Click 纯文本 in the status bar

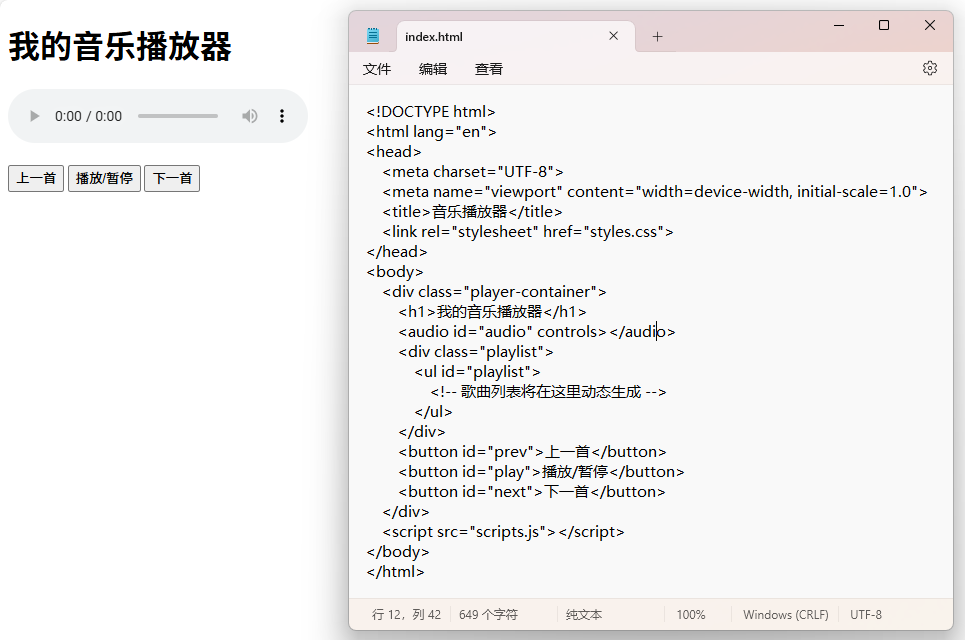point(584,615)
